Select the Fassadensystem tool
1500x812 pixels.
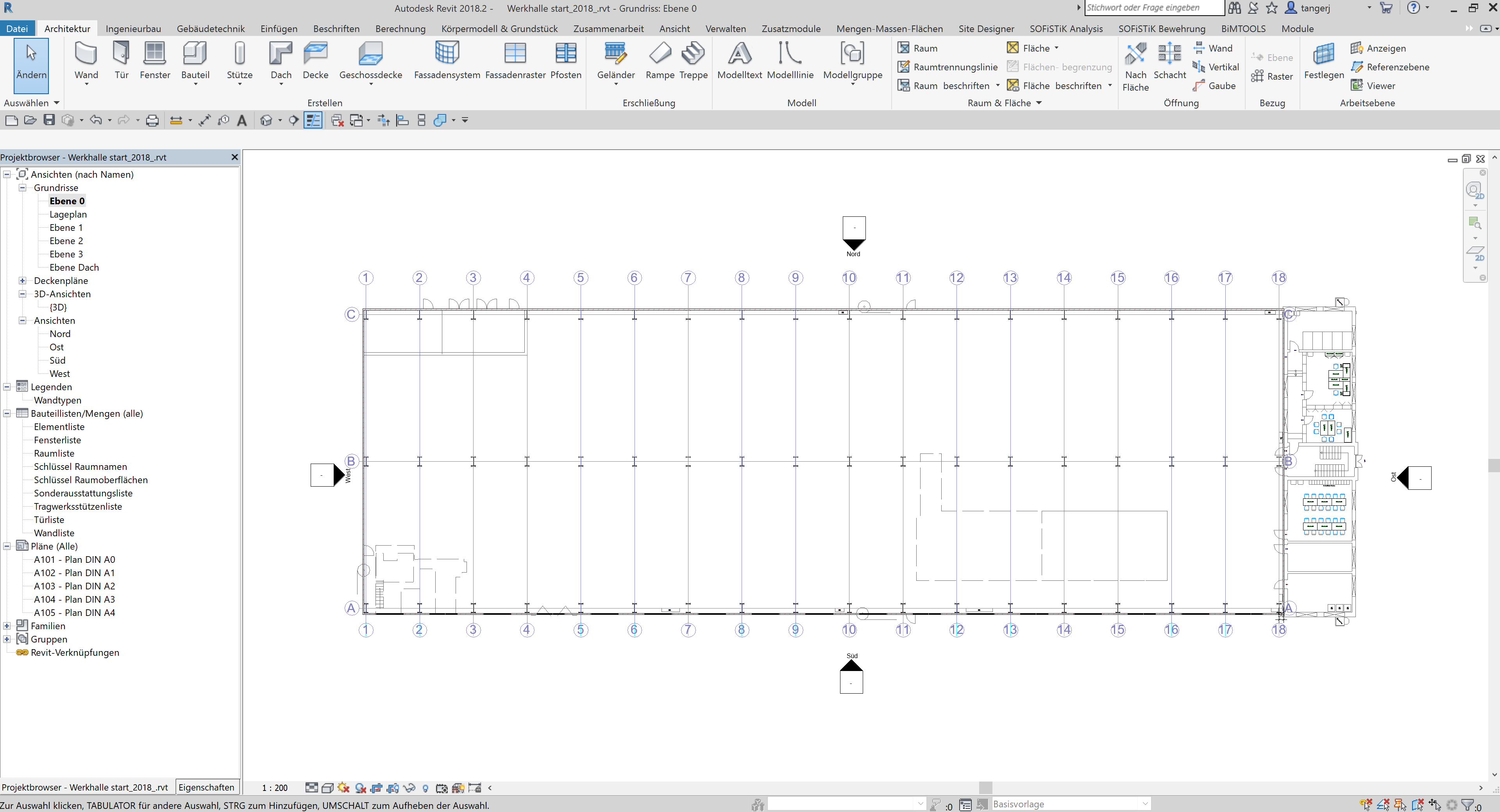click(x=447, y=61)
